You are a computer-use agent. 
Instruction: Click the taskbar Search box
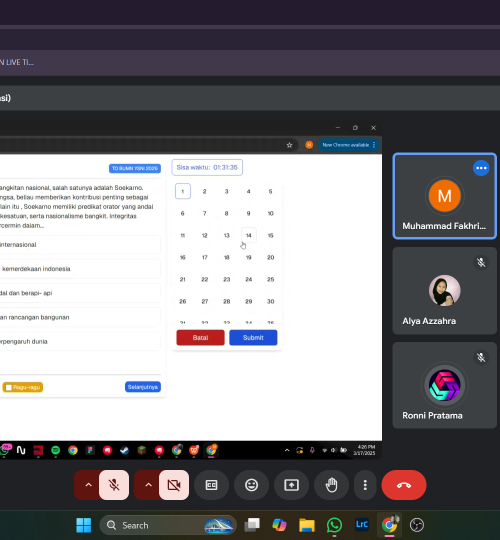168,525
